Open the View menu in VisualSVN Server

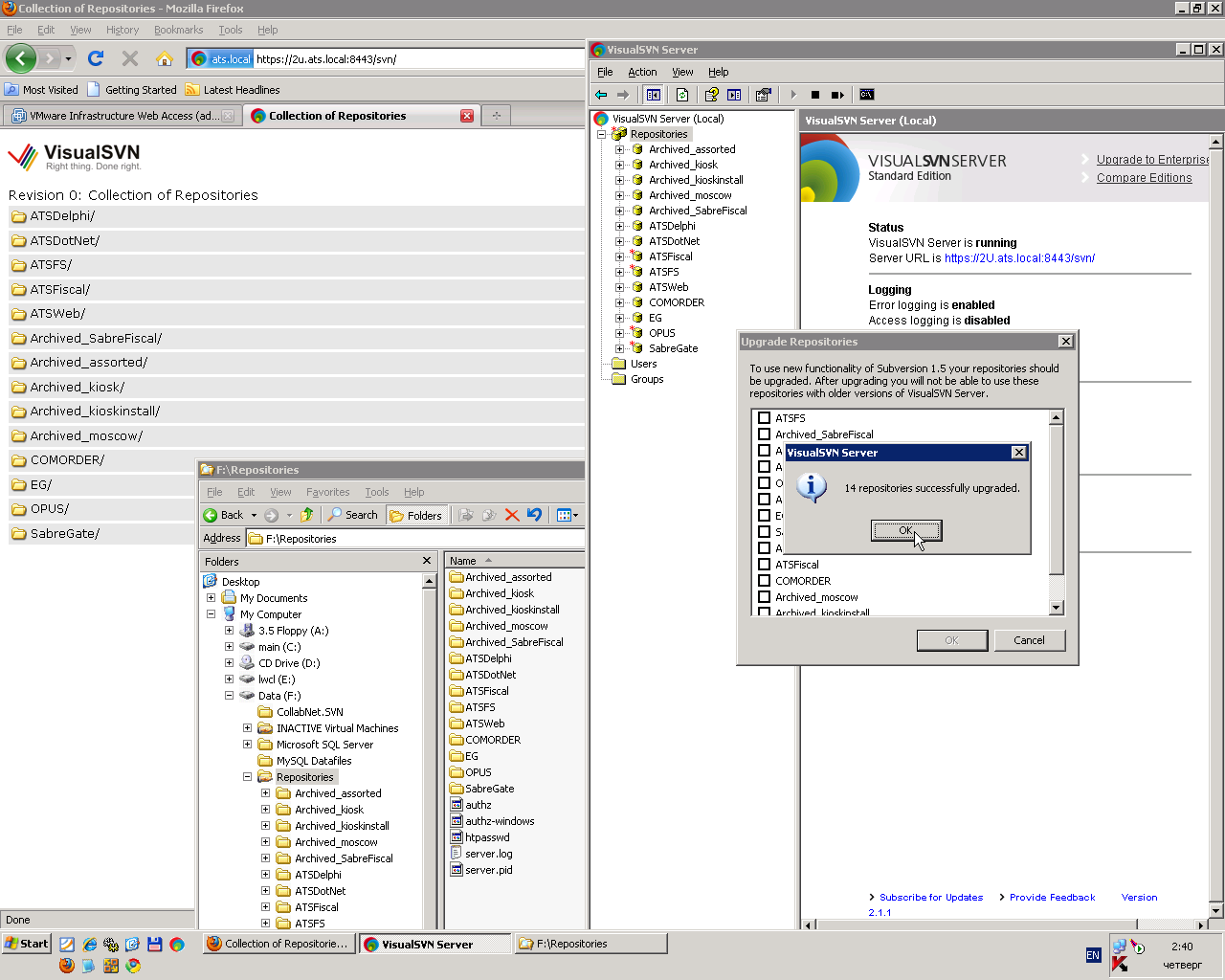[x=682, y=72]
